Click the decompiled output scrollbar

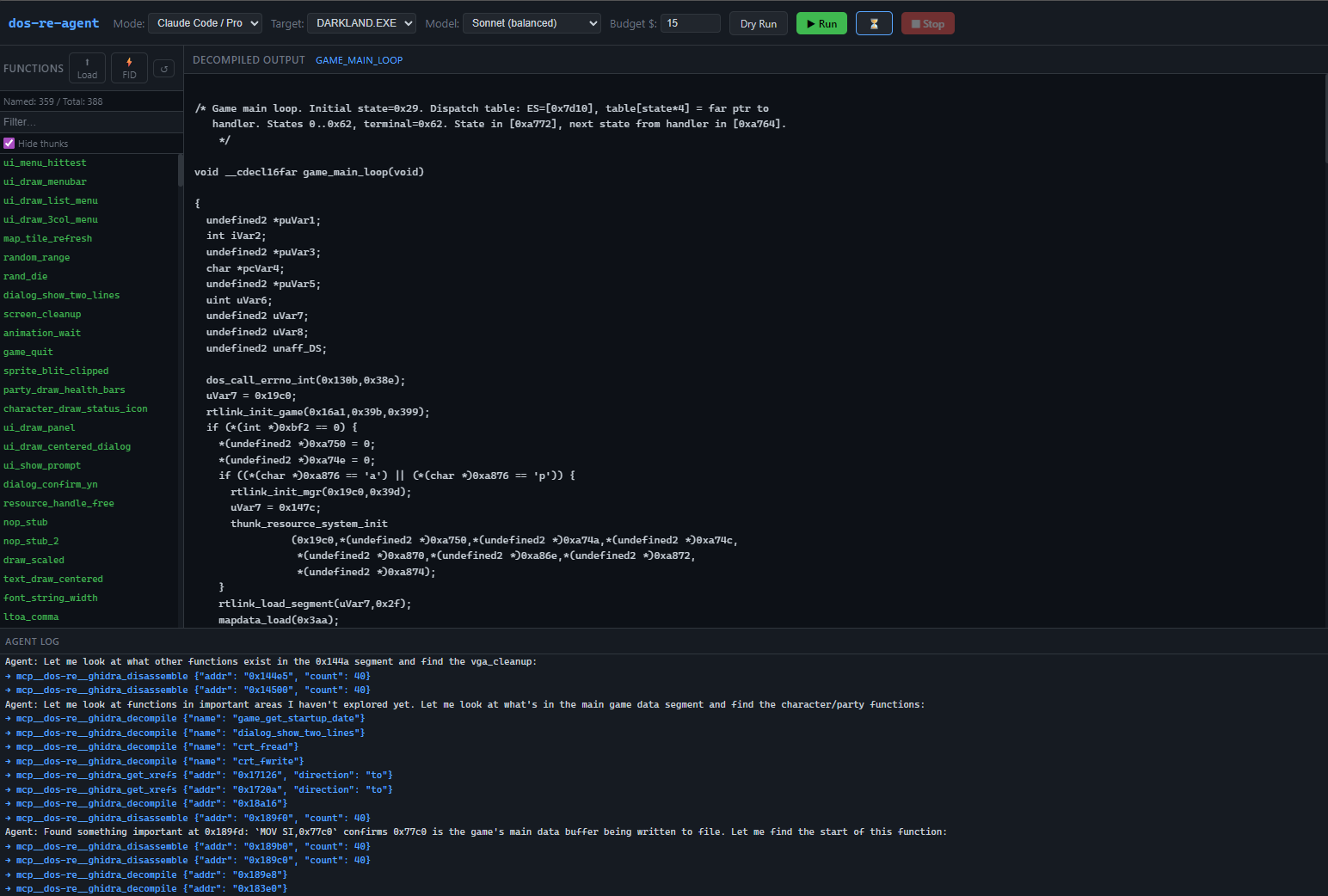coord(1325,119)
